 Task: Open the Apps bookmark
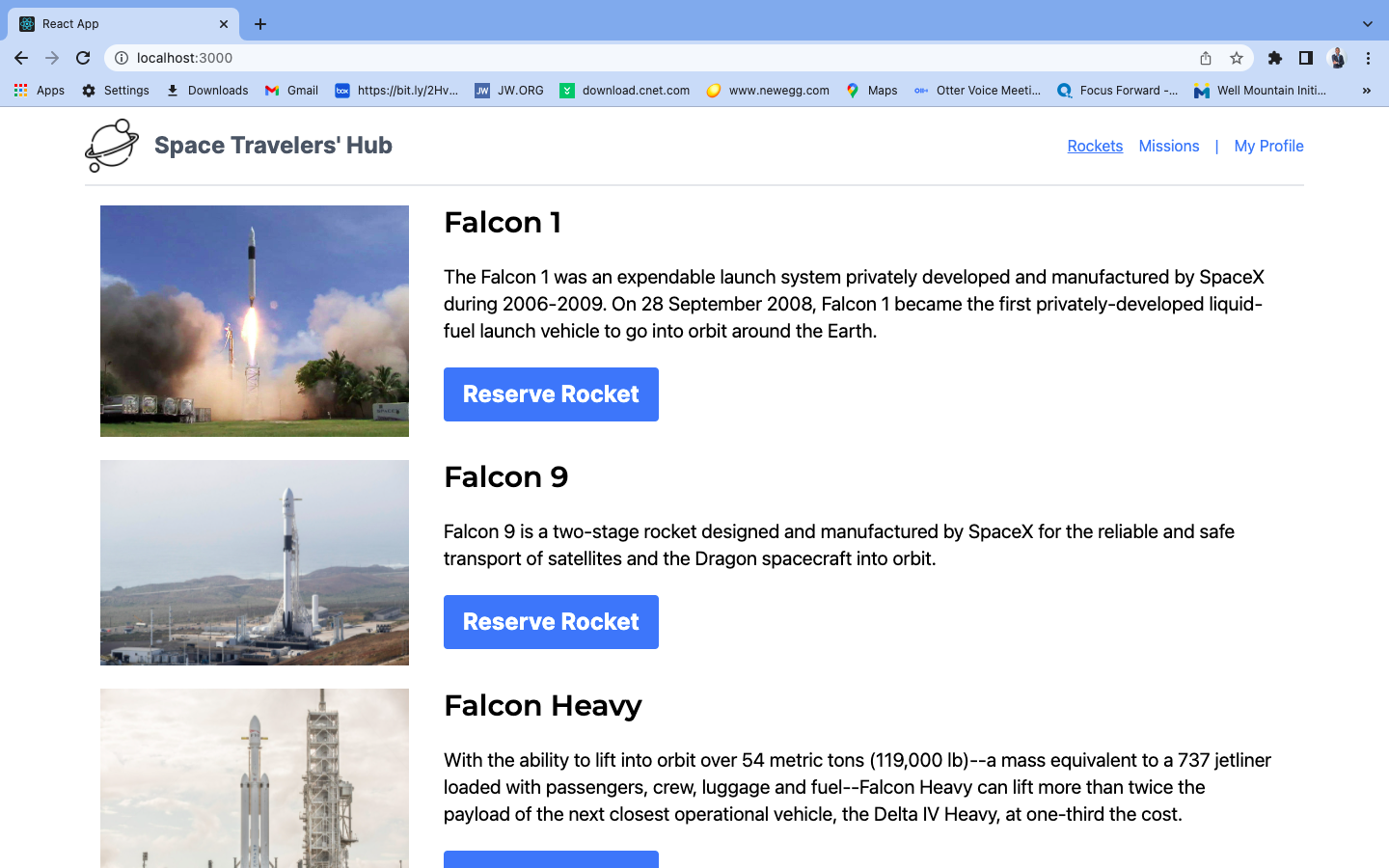[39, 91]
